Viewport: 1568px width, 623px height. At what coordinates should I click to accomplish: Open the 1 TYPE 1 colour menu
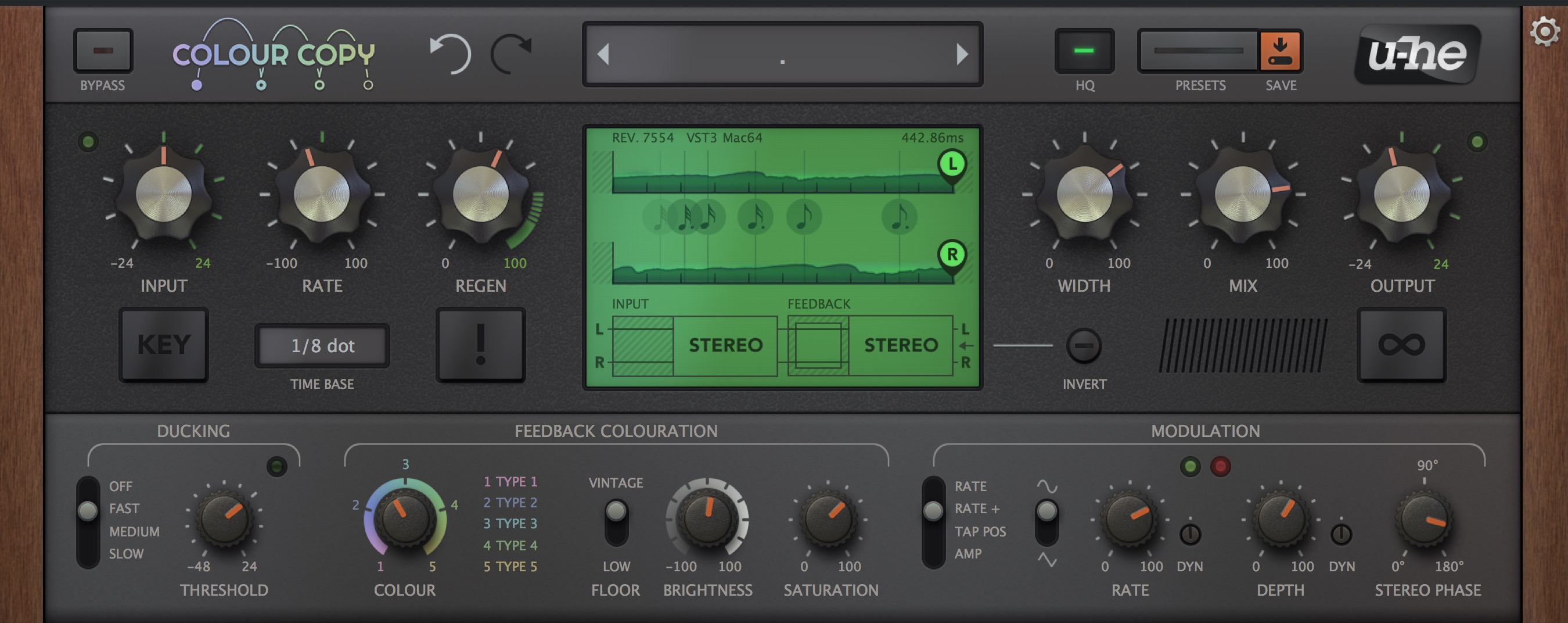pyautogui.click(x=510, y=481)
